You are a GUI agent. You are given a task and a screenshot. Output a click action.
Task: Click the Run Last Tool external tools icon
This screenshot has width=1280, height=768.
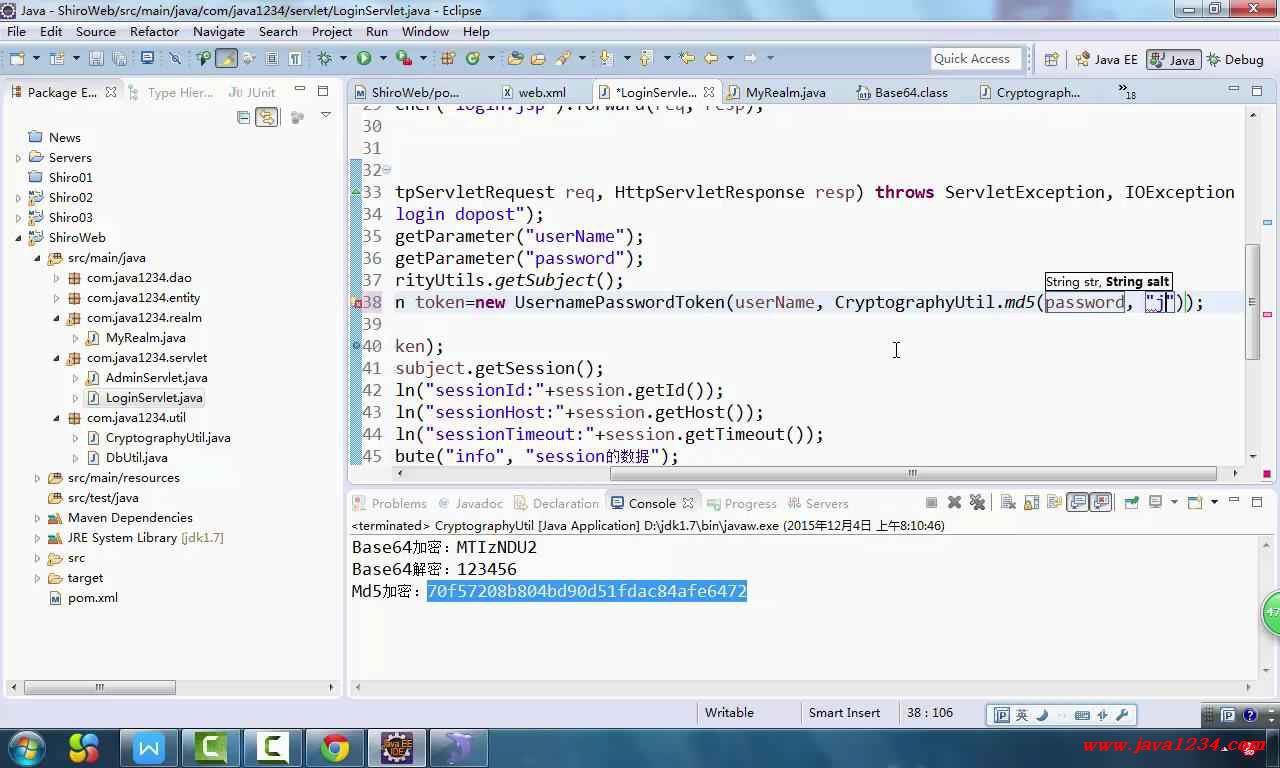tap(403, 58)
